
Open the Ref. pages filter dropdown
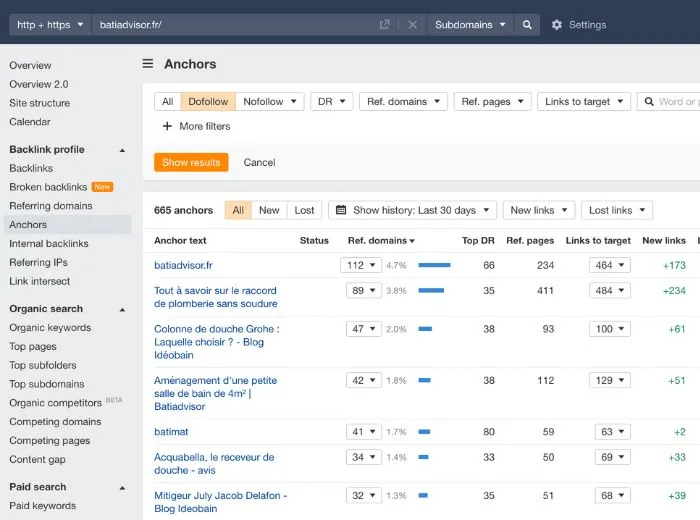tap(492, 102)
